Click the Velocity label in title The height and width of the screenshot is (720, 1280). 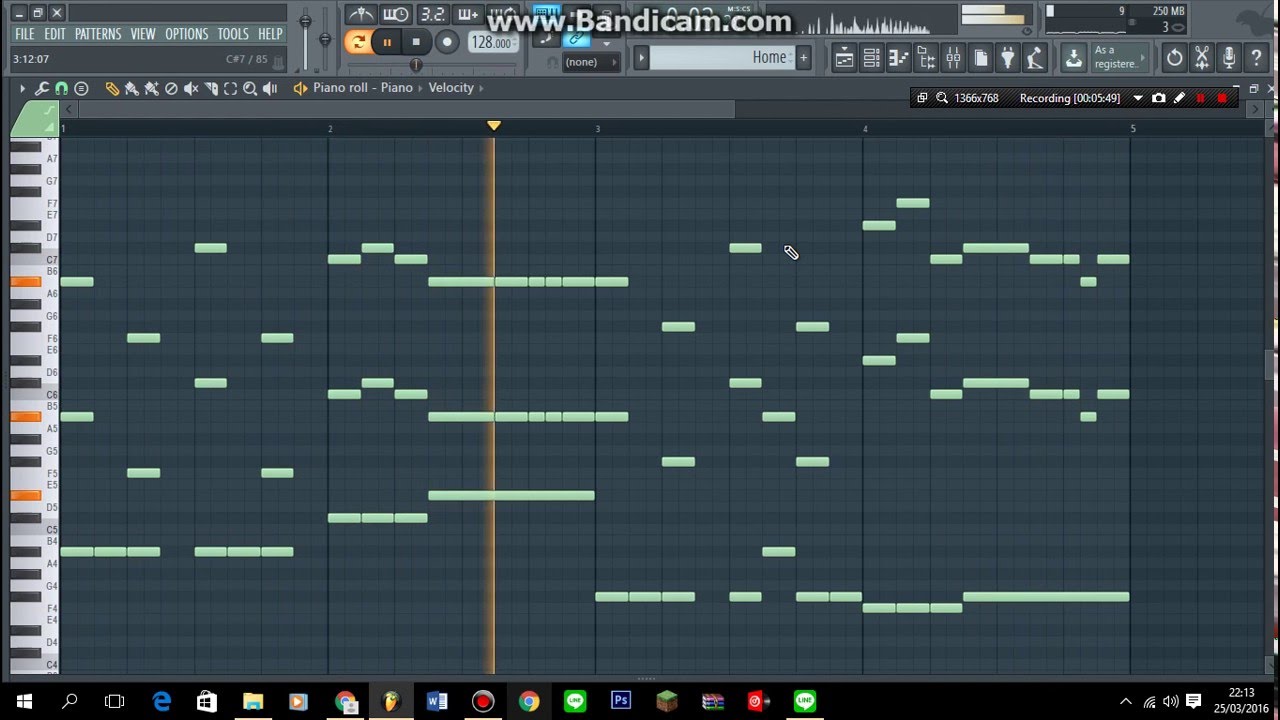451,88
